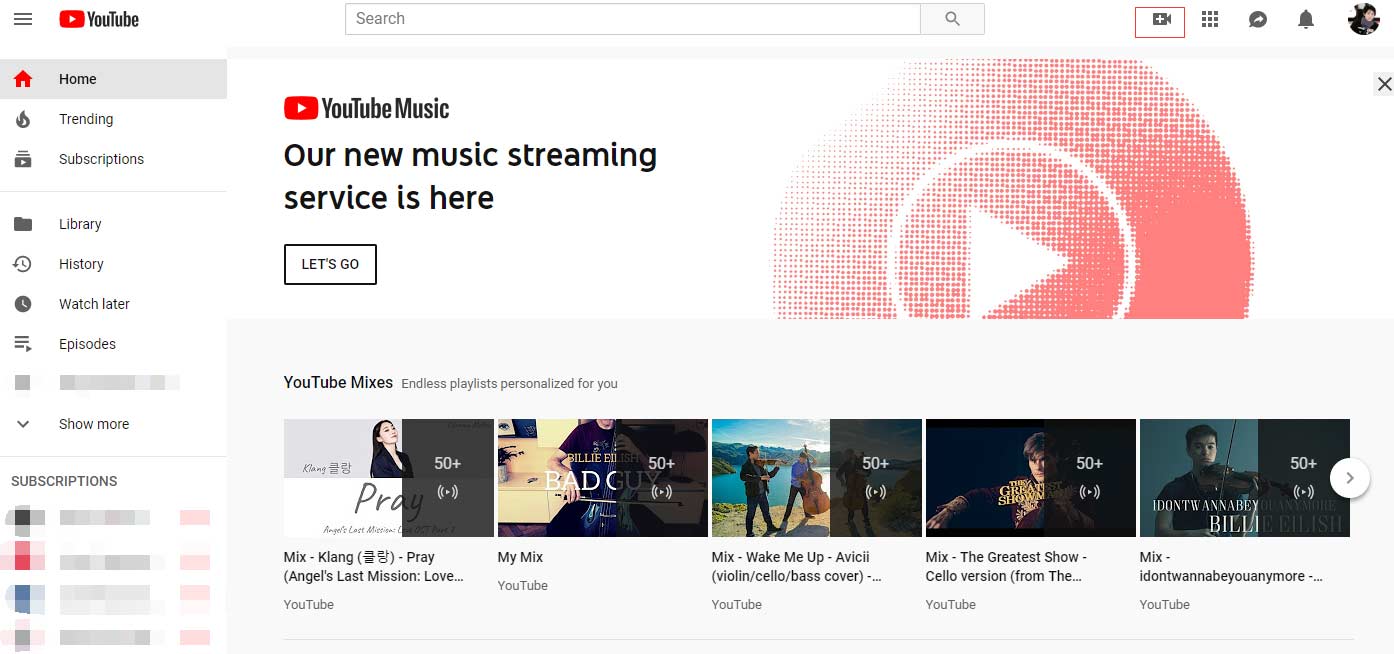Click the search magnifier button
Viewport: 1394px width, 654px height.
(x=952, y=19)
